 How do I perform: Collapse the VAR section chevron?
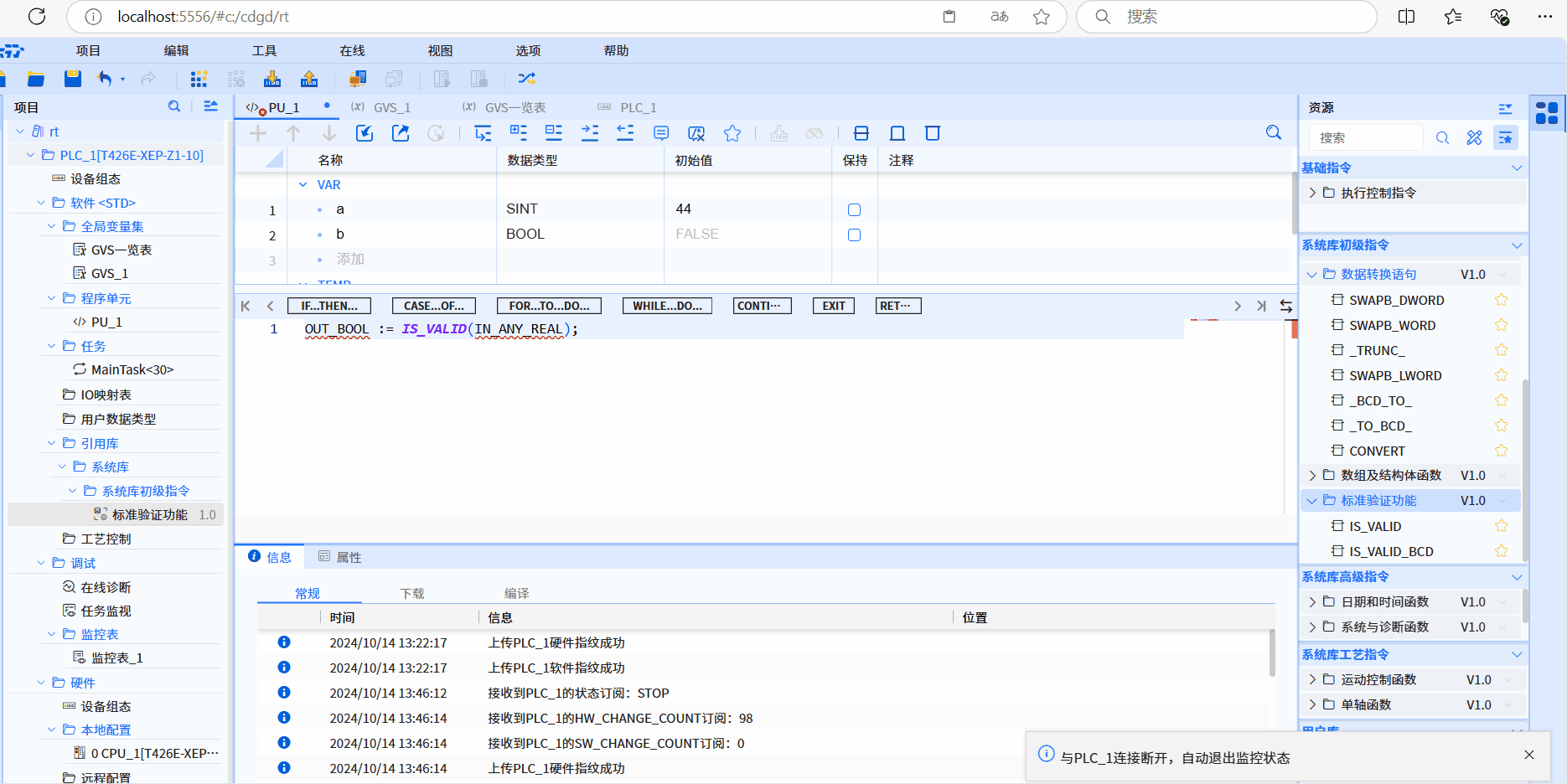pyautogui.click(x=303, y=185)
